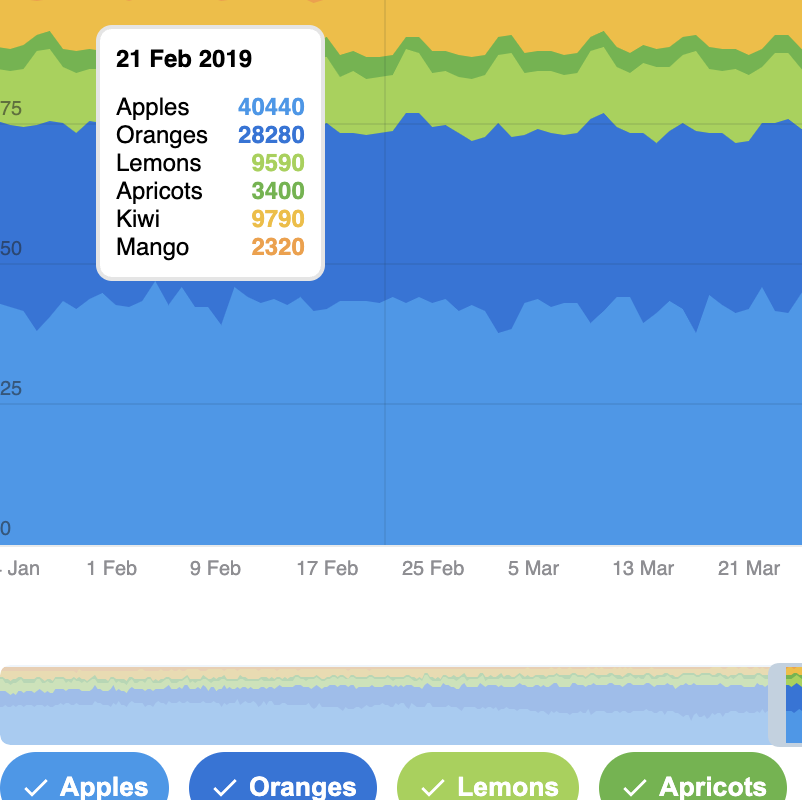Select the 21 Feb 2019 tooltip title

[x=184, y=59]
